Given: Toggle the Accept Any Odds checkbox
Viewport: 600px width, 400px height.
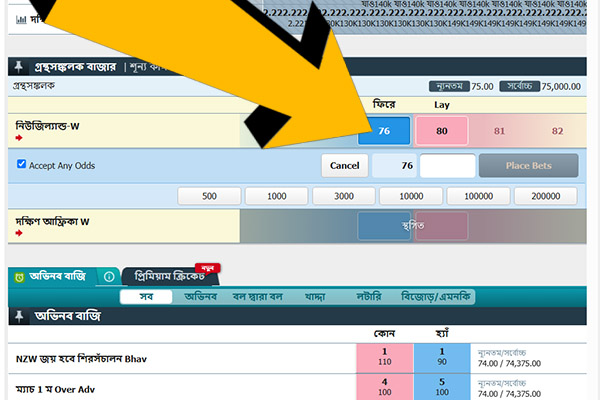Looking at the screenshot, I should (x=22, y=164).
